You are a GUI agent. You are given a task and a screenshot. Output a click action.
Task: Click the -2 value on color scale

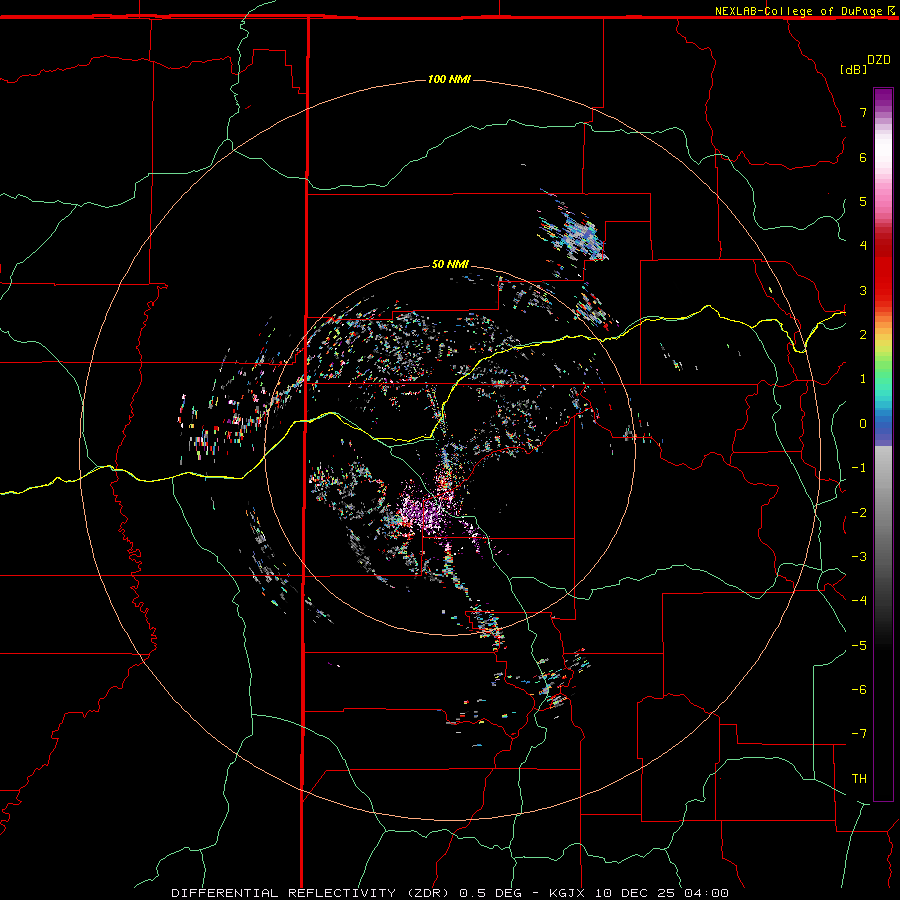pos(859,513)
